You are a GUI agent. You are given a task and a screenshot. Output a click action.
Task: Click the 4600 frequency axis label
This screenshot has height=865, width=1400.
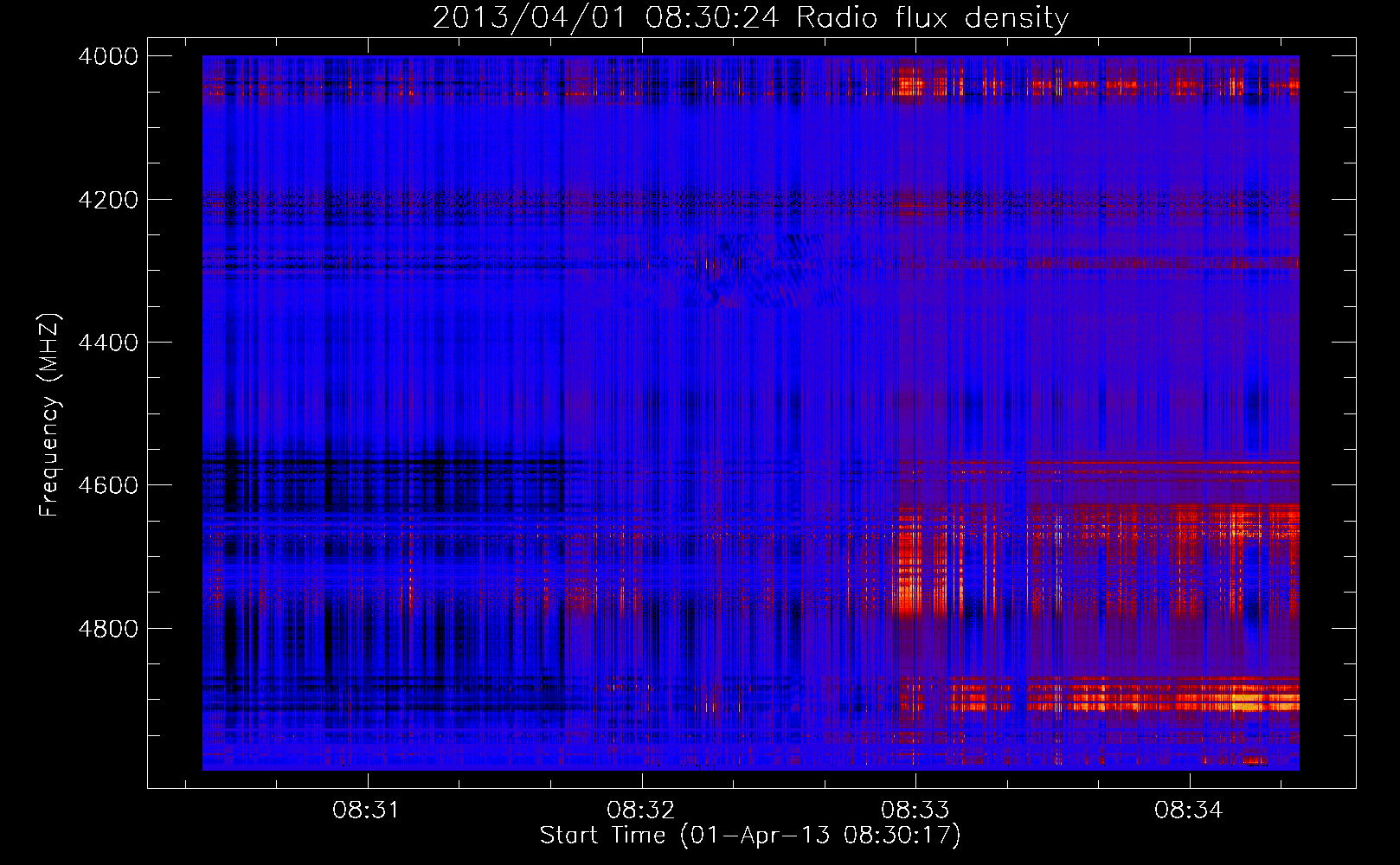(108, 485)
